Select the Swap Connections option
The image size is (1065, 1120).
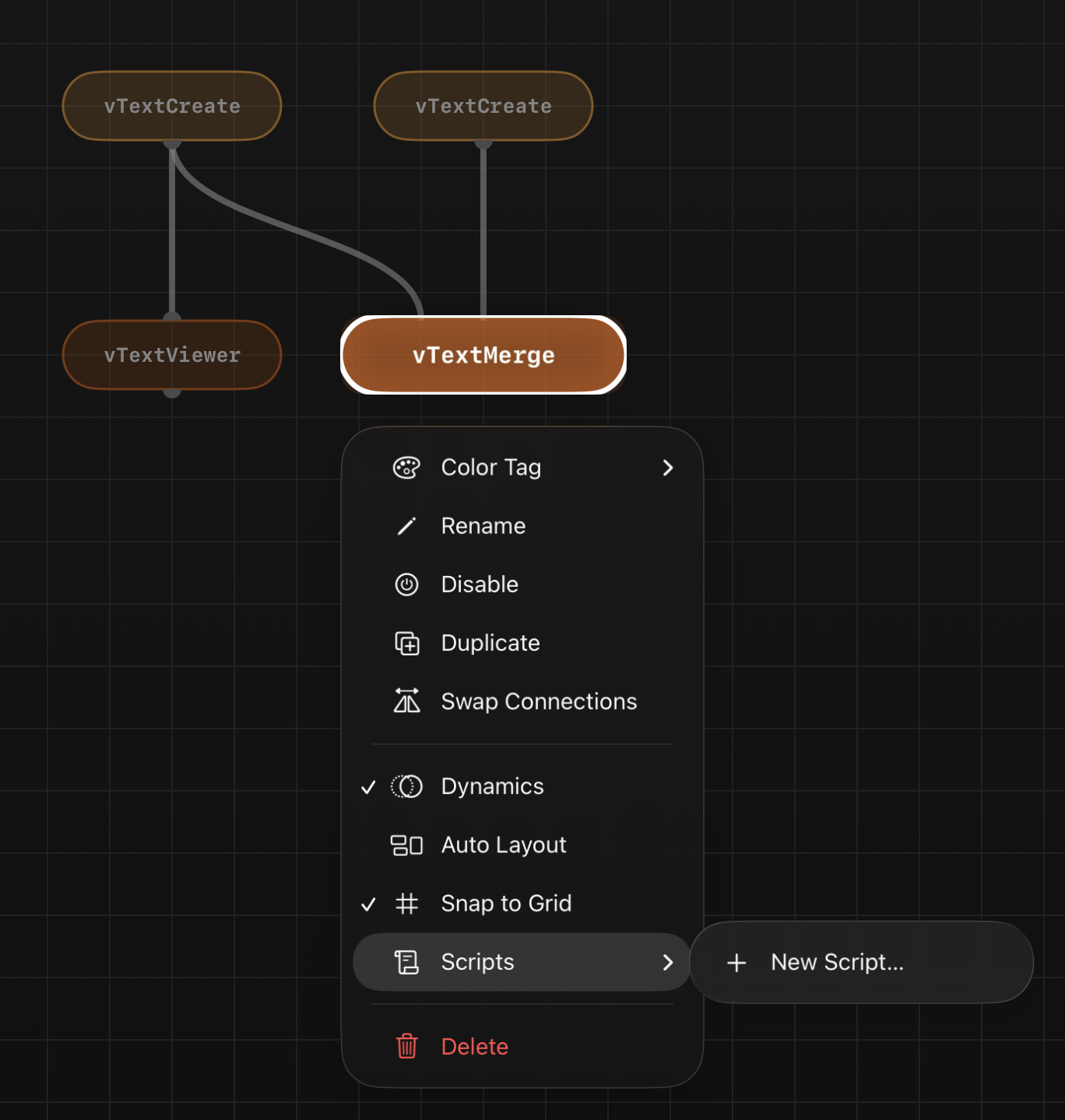coord(522,701)
